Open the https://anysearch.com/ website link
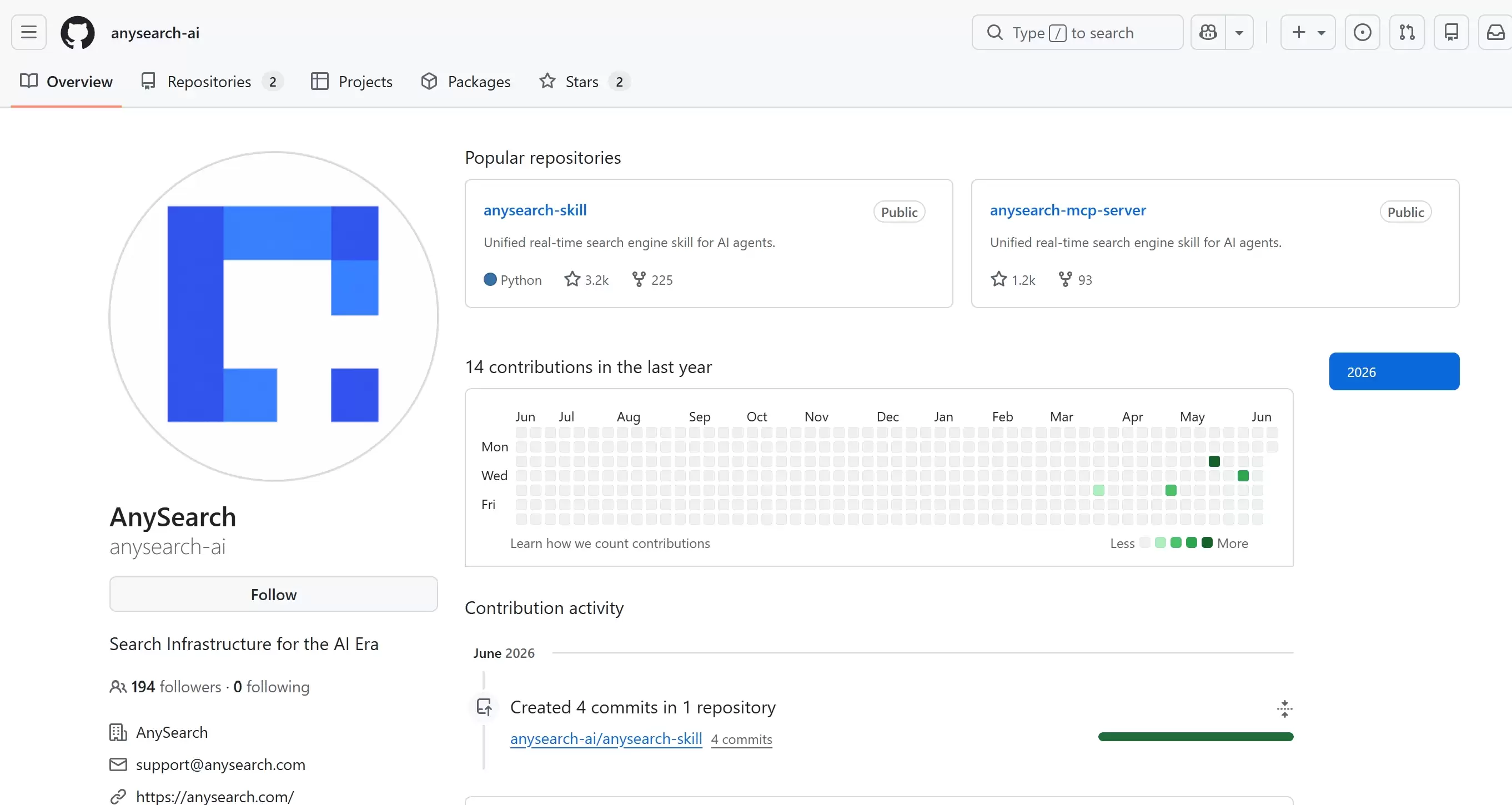Image resolution: width=1512 pixels, height=805 pixels. (x=215, y=796)
